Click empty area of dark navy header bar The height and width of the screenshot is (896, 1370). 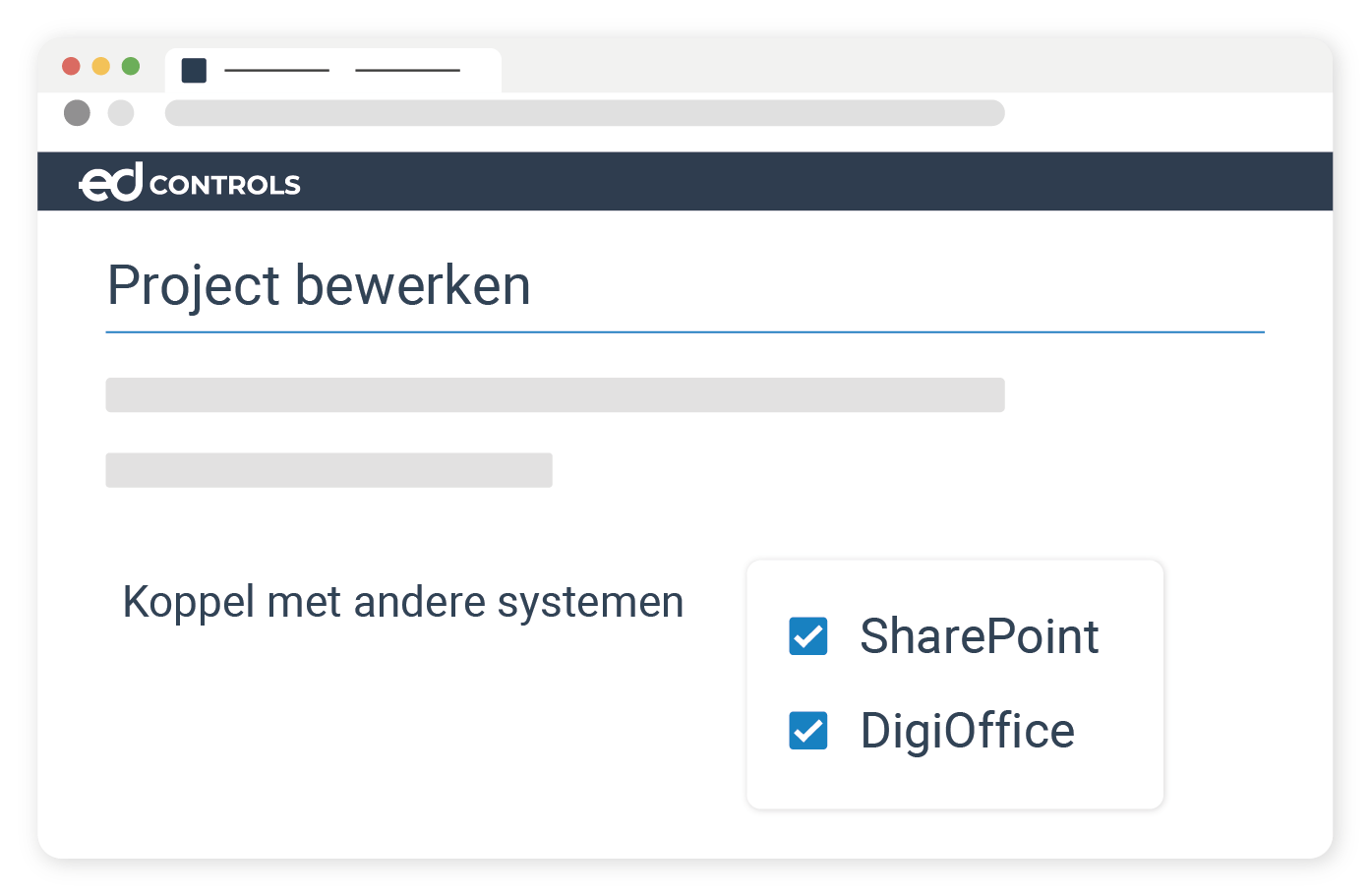[x=787, y=182]
